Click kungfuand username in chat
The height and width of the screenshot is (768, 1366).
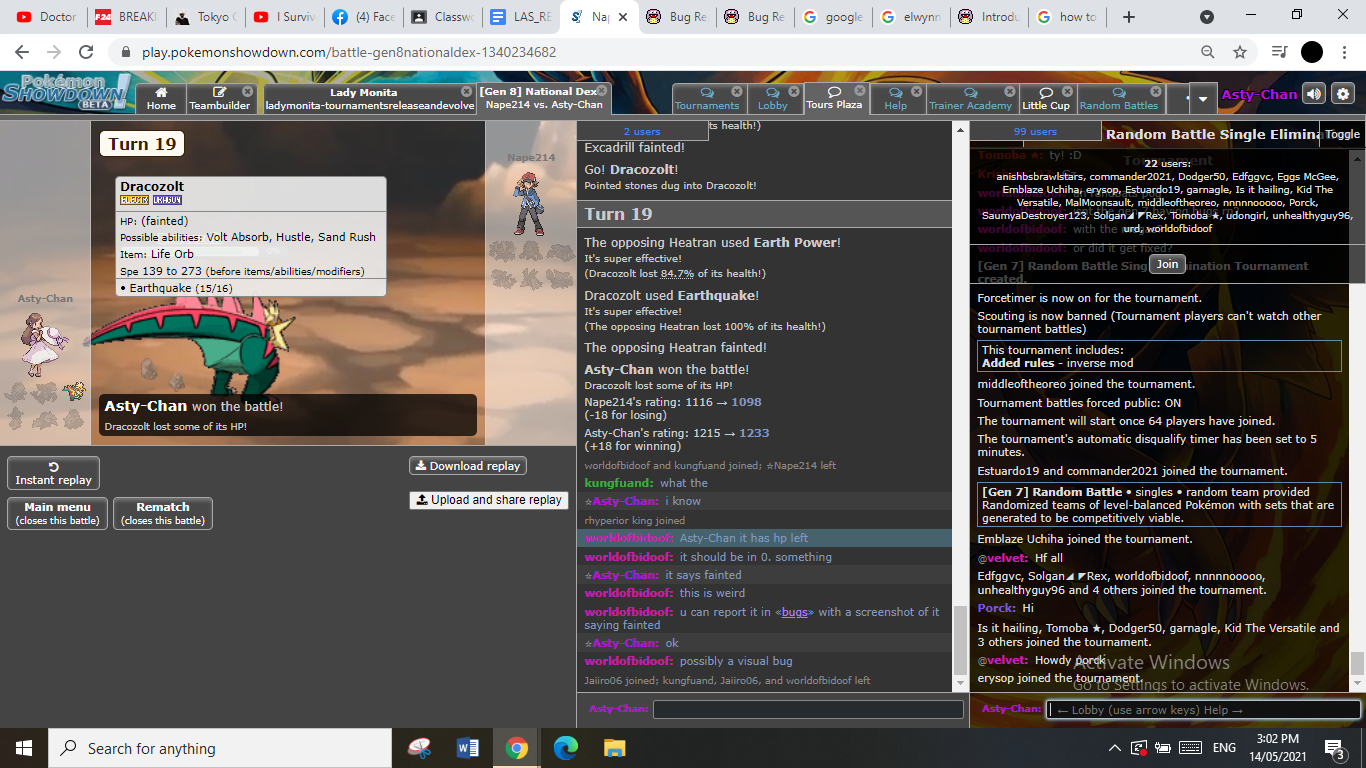[618, 484]
